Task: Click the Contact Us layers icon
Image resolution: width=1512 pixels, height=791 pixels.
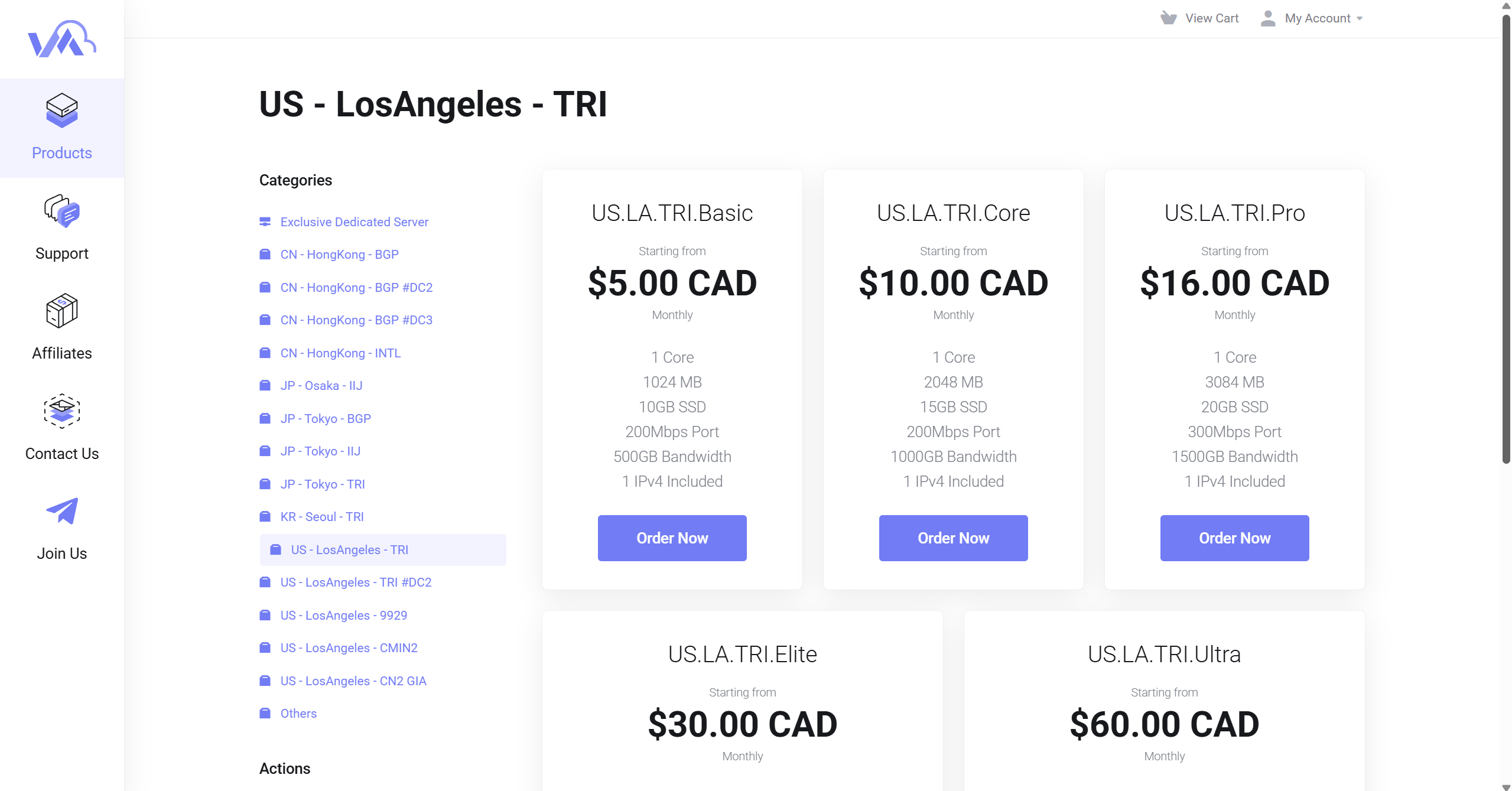Action: pyautogui.click(x=61, y=411)
